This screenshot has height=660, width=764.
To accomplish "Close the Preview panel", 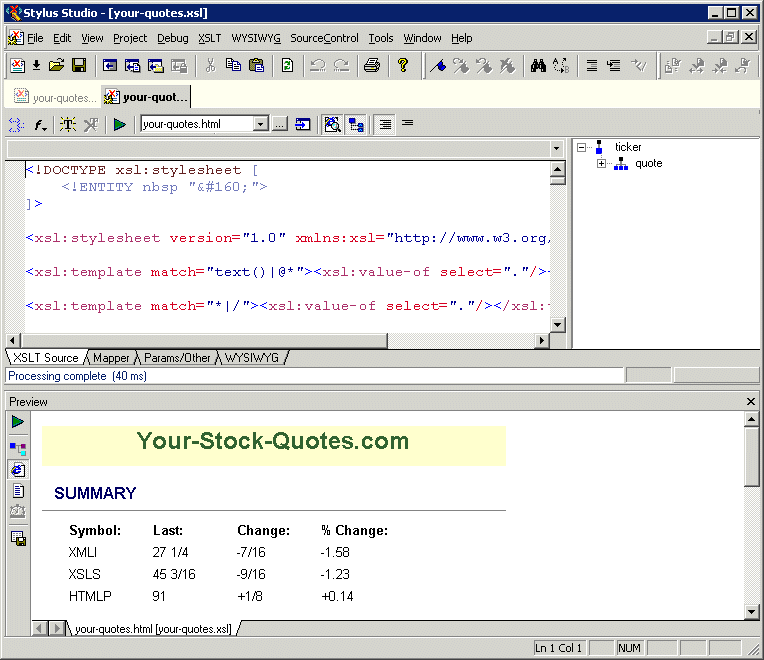I will pyautogui.click(x=751, y=401).
